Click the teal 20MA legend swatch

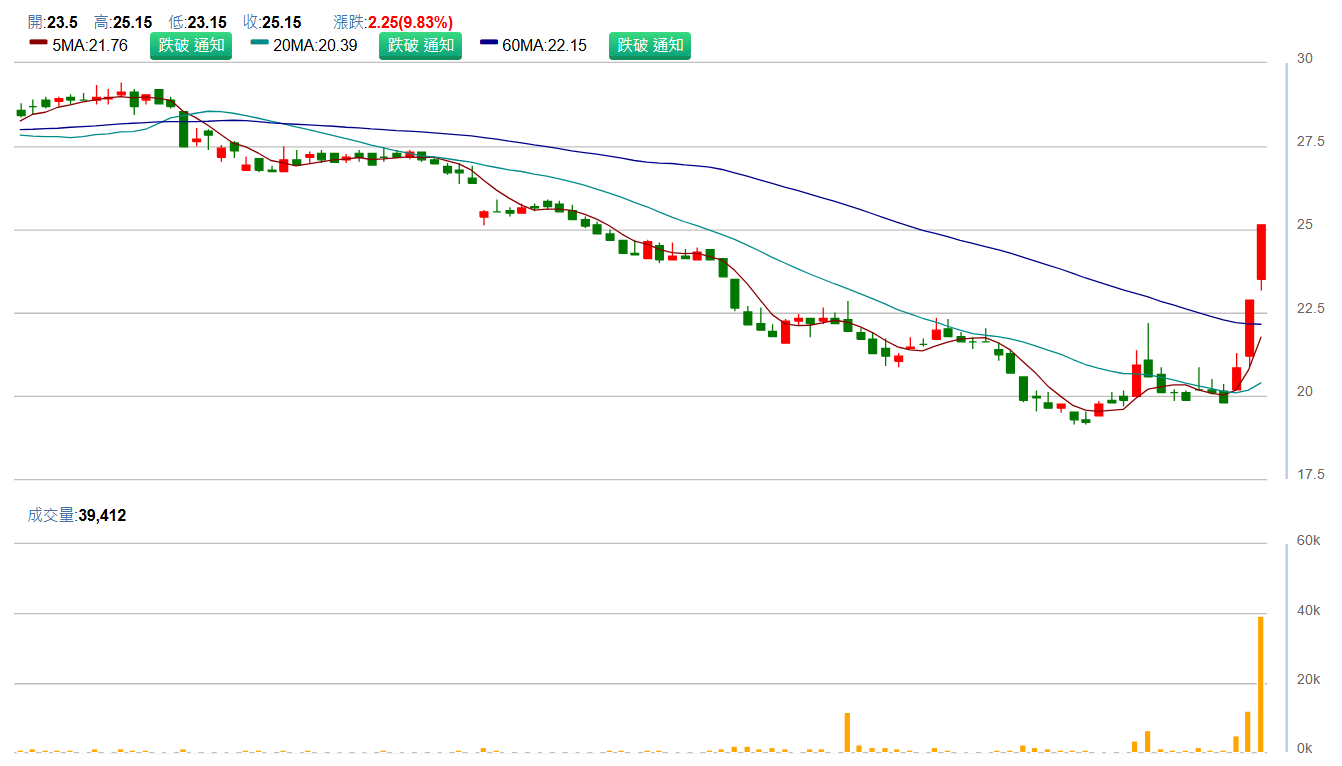point(260,43)
